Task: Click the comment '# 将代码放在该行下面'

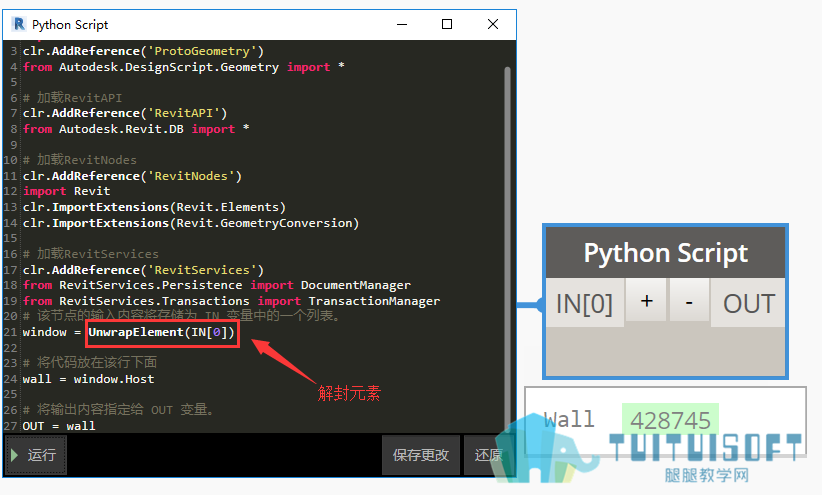Action: point(90,362)
